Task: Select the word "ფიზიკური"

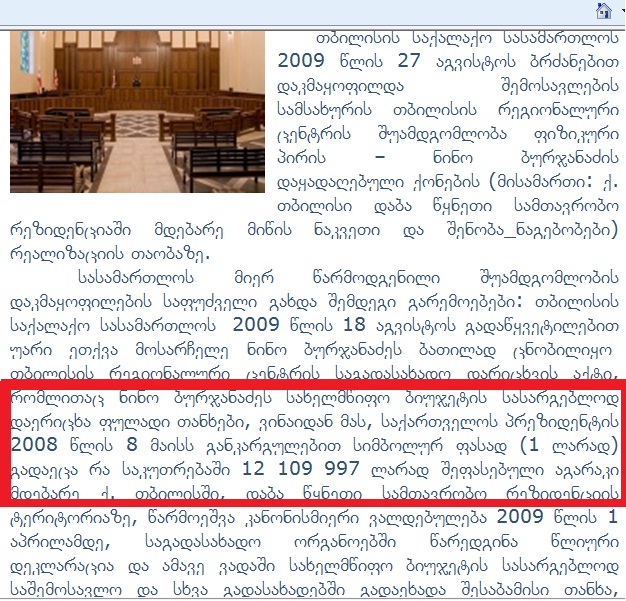Action: (576, 134)
